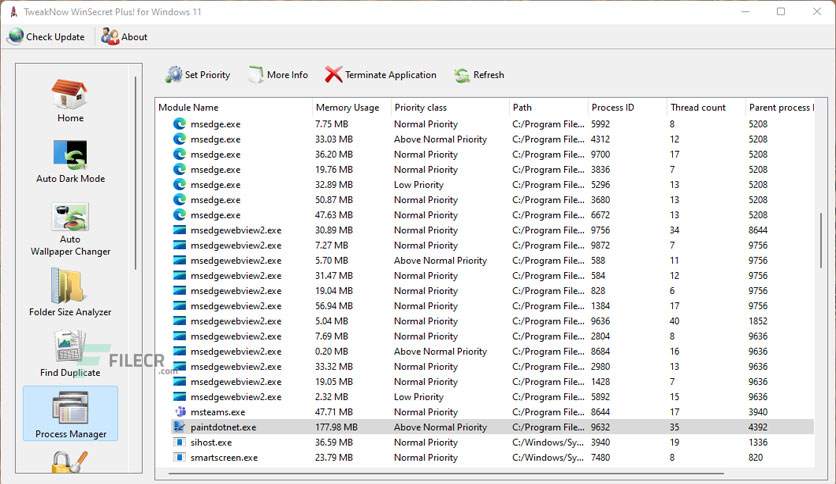Viewport: 836px width, 484px height.
Task: Click the red X Terminate Application icon
Action: pos(334,75)
